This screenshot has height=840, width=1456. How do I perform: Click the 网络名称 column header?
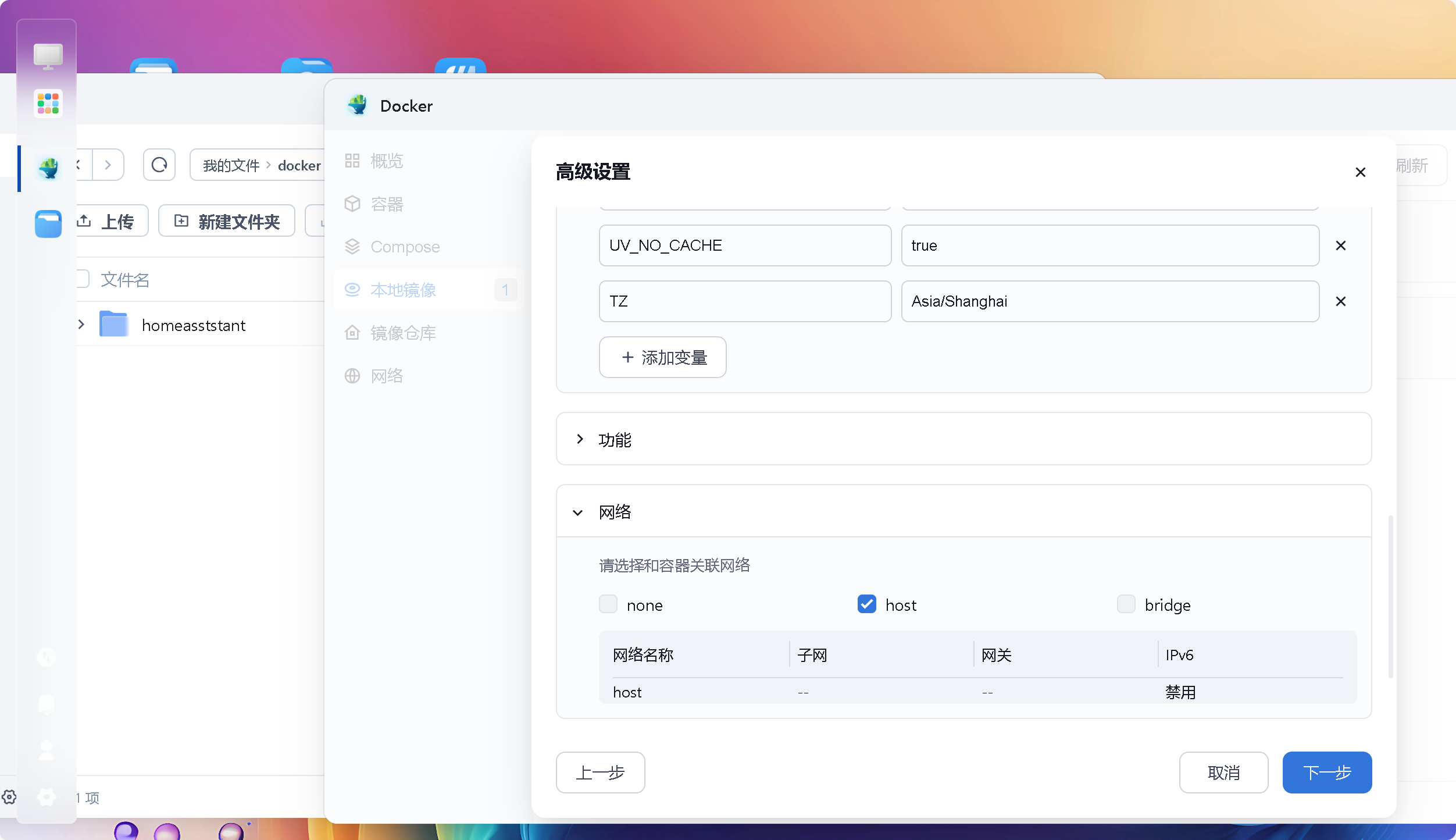643,655
